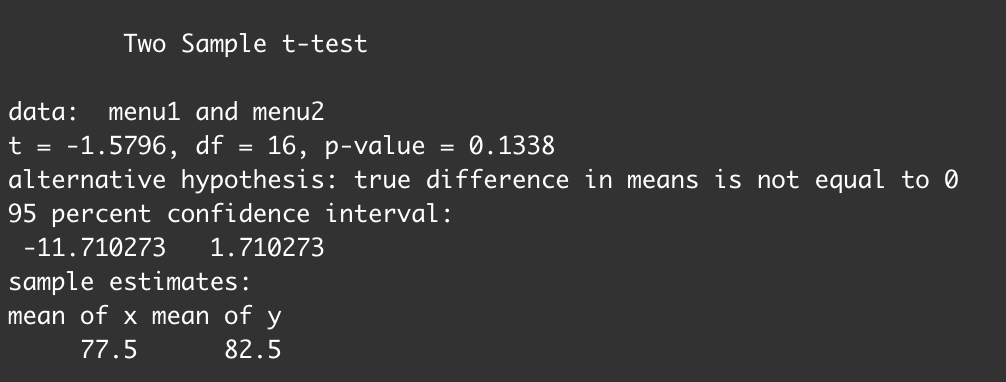This screenshot has width=1006, height=382.
Task: Select the t statistic value -1.5796
Action: click(115, 146)
